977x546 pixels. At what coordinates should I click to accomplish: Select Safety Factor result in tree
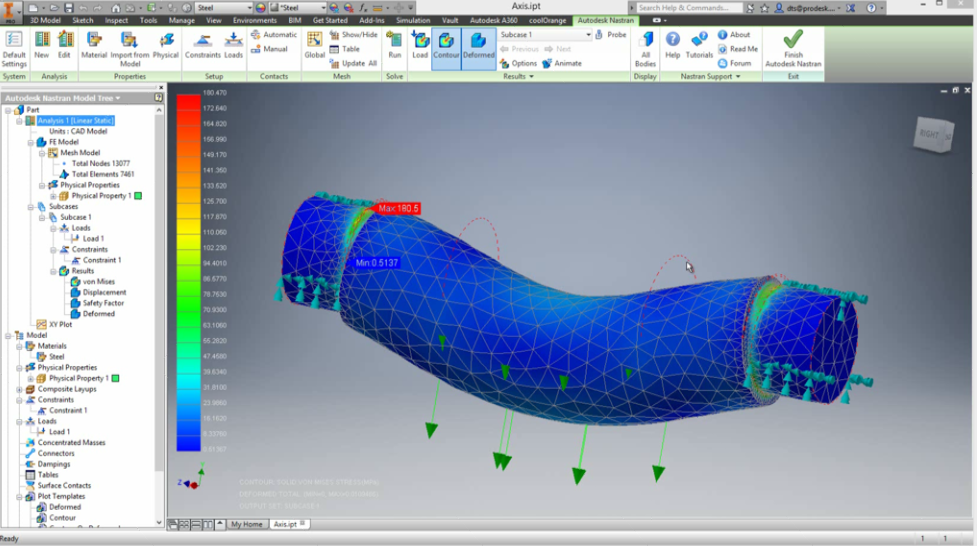[x=103, y=303]
